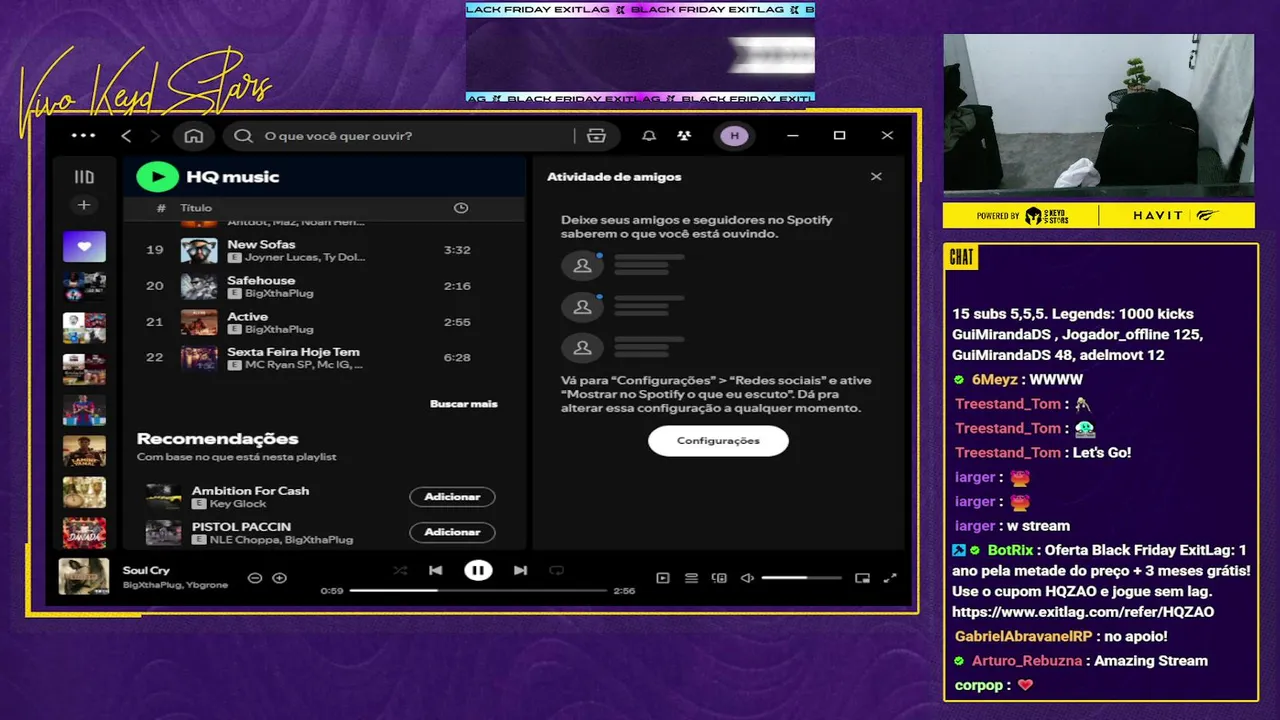Viewport: 1280px width, 720px height.
Task: Open recommended song 'Ambition For Cash'
Action: [x=250, y=491]
